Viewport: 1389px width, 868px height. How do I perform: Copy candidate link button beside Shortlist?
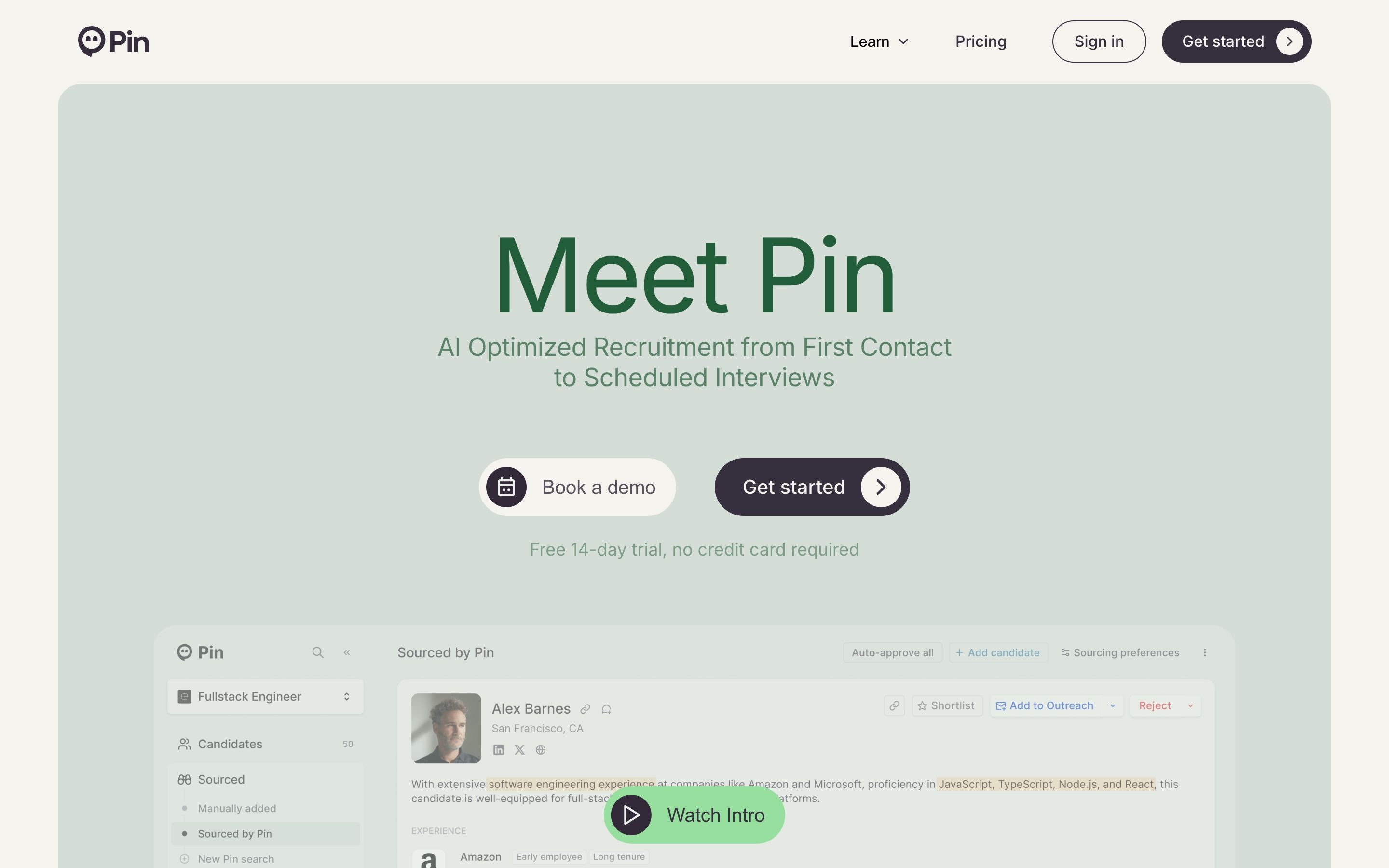pyautogui.click(x=894, y=705)
